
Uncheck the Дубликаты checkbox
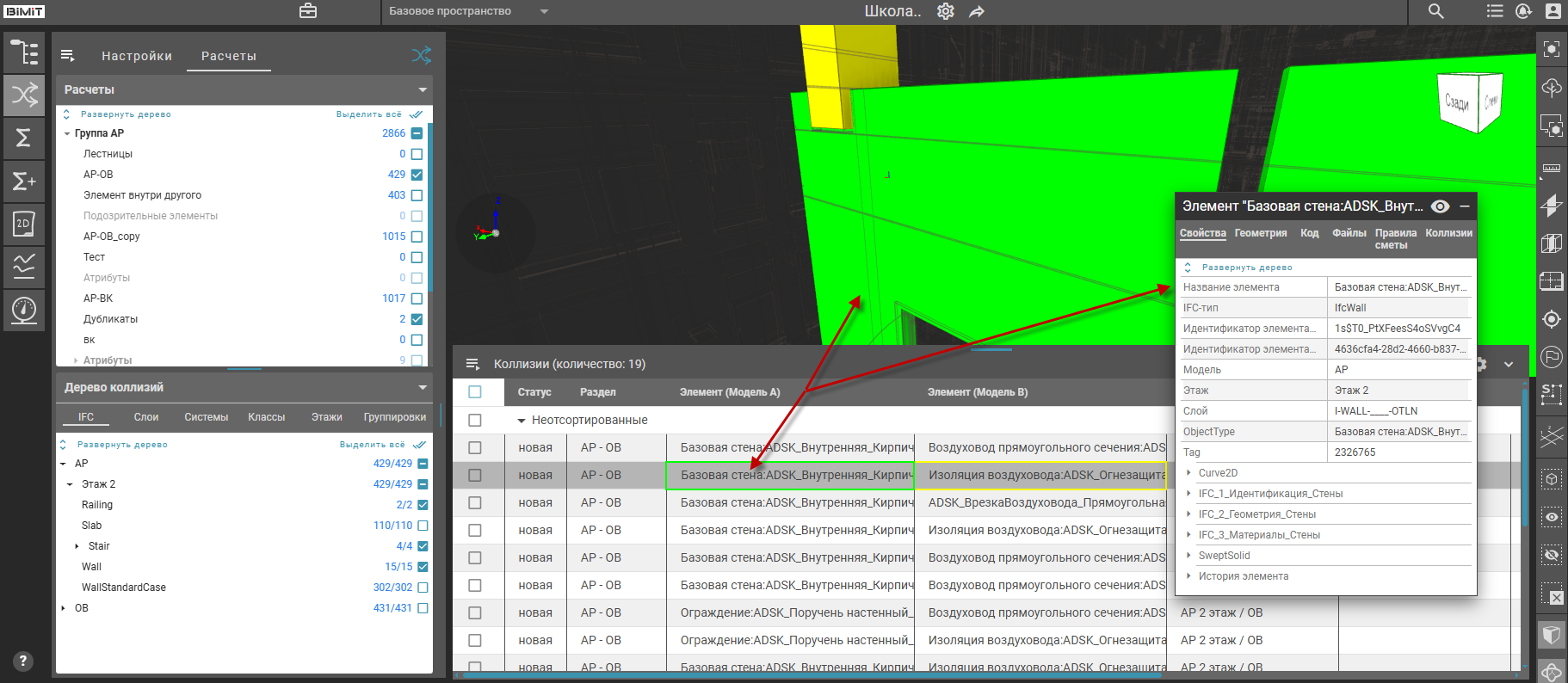[x=417, y=319]
